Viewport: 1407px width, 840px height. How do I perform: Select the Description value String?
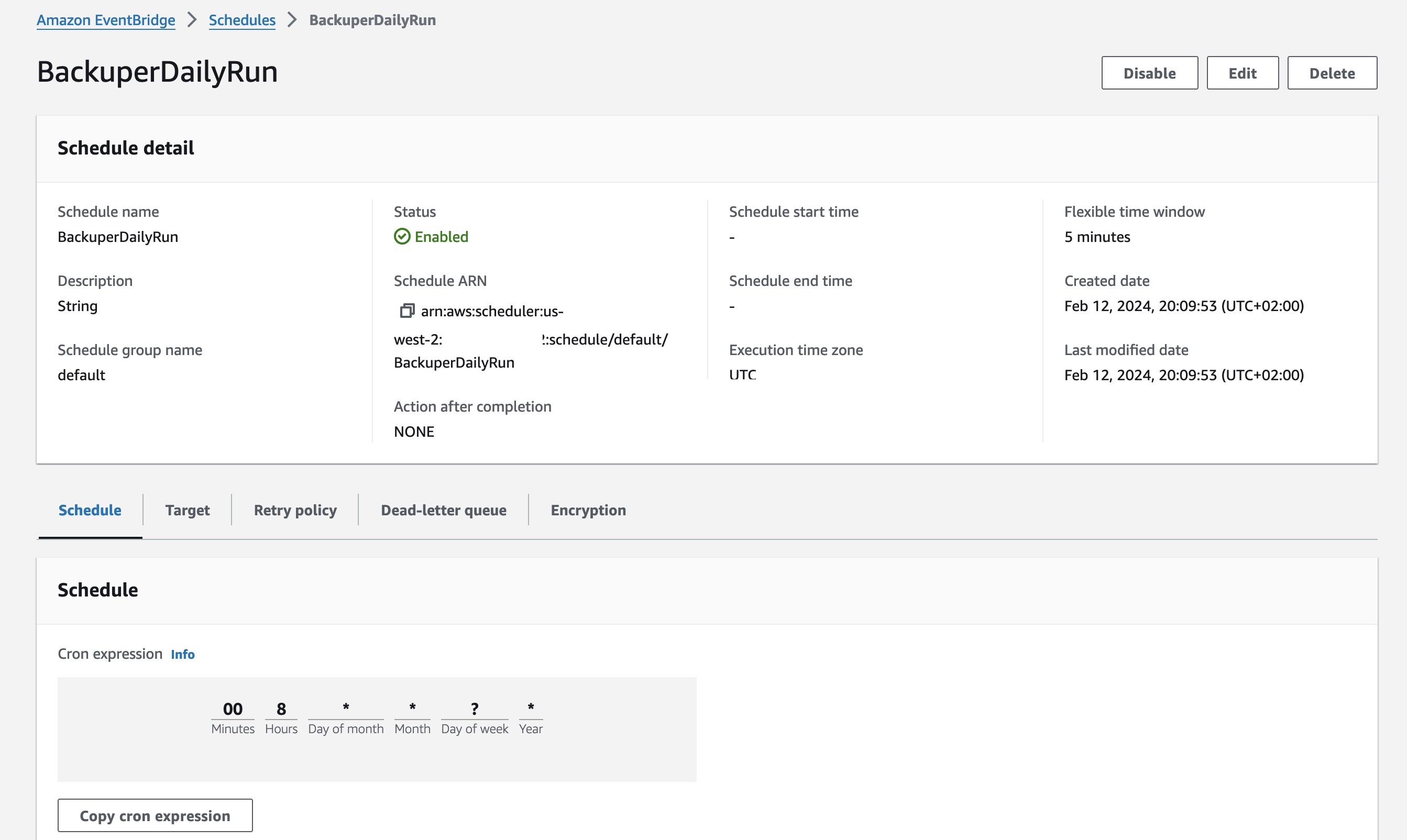click(78, 306)
